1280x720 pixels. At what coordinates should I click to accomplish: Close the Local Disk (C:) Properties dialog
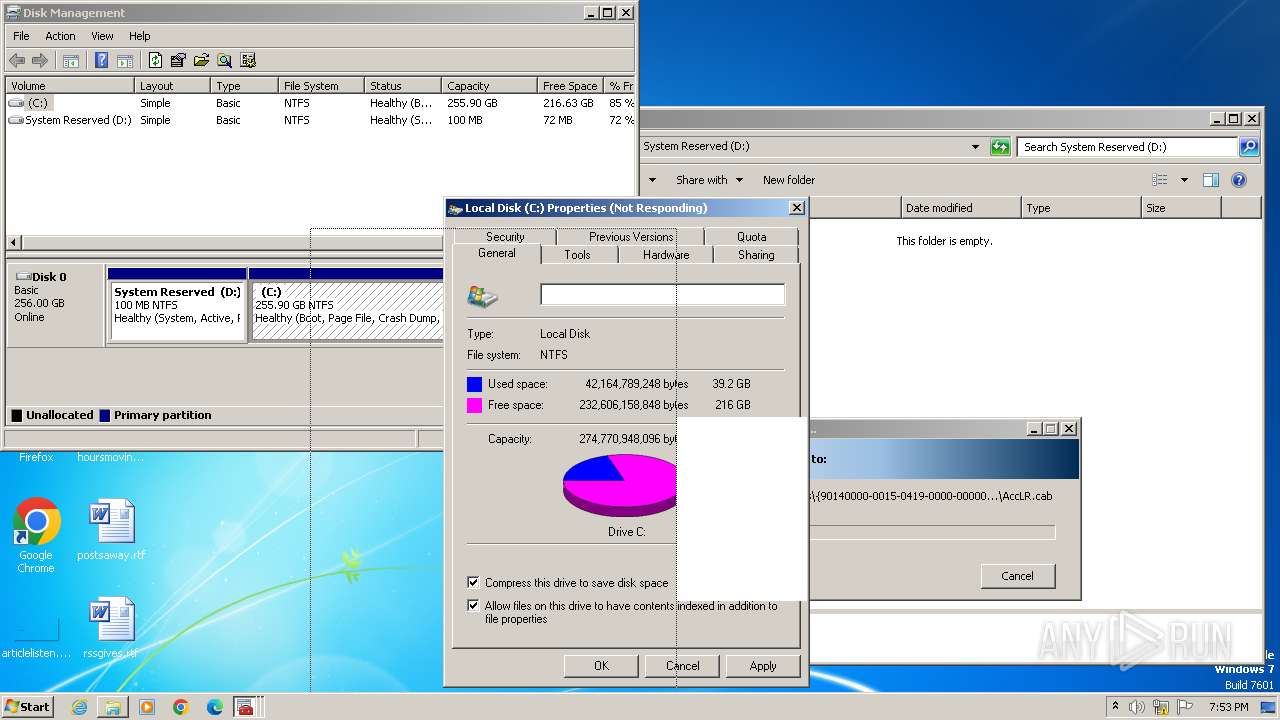pyautogui.click(x=796, y=208)
